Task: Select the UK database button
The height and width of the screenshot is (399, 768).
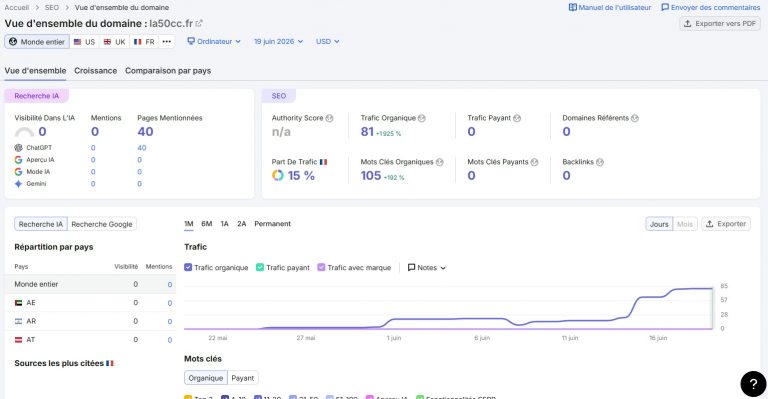Action: [115, 42]
